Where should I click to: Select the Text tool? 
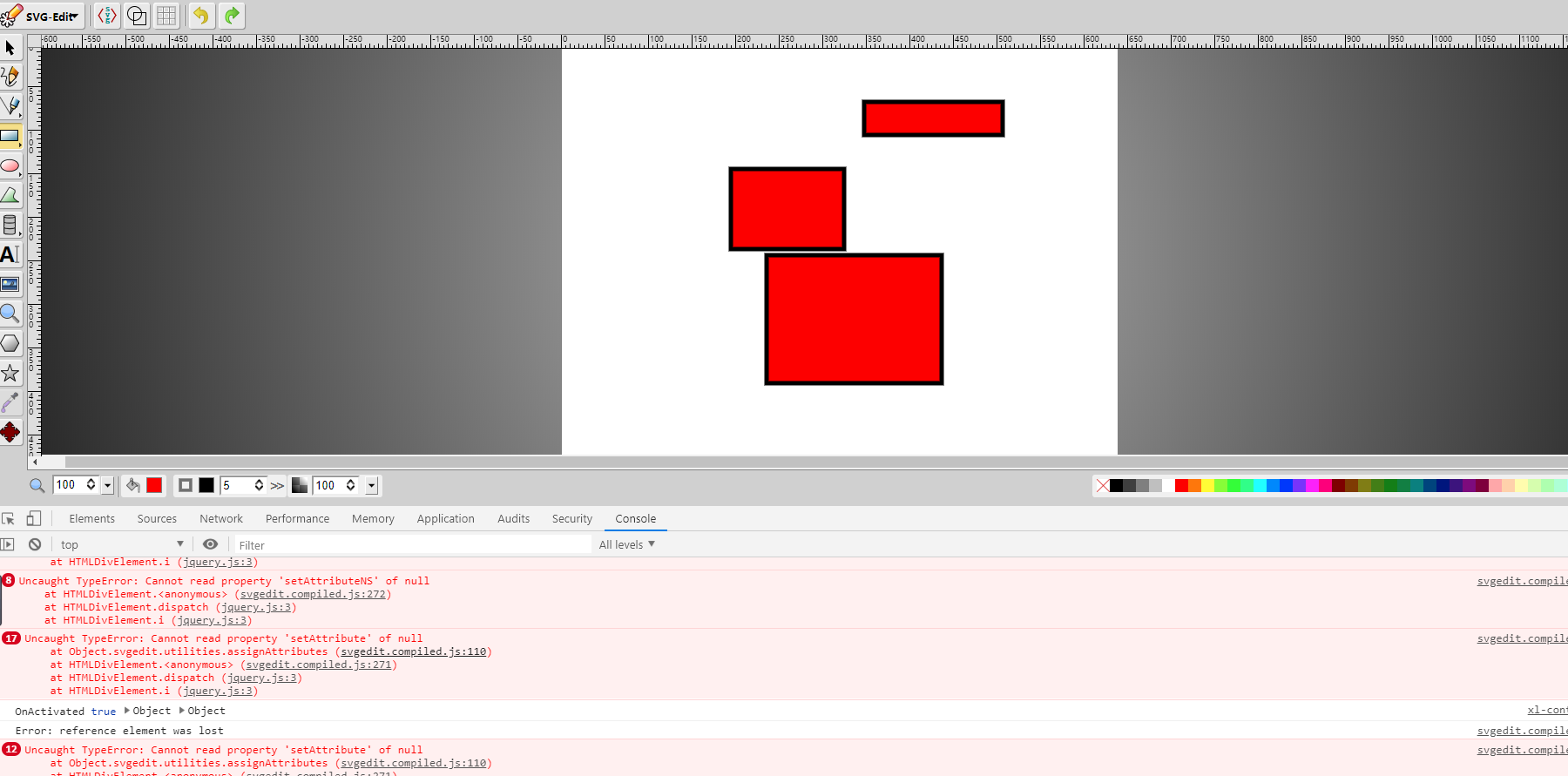(10, 254)
